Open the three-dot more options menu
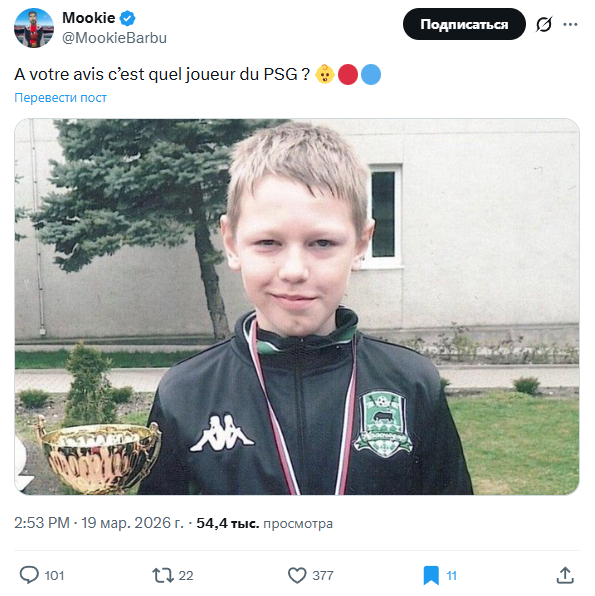 pos(570,24)
